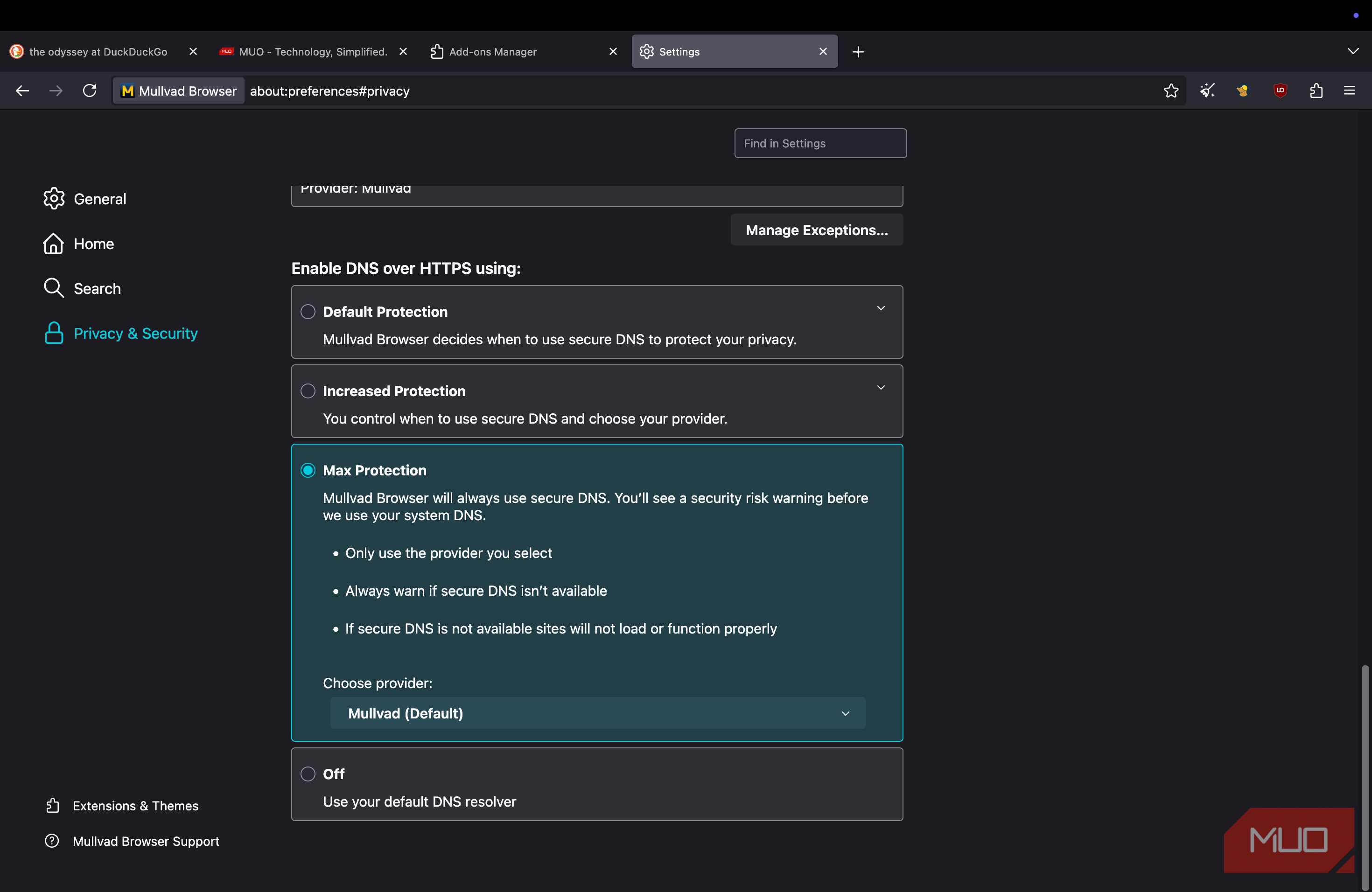Click the General gear icon in sidebar

pyautogui.click(x=54, y=198)
